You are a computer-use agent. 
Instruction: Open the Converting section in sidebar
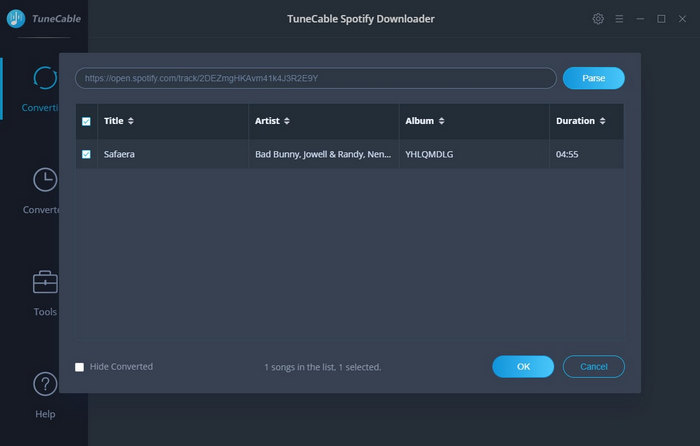[x=40, y=89]
